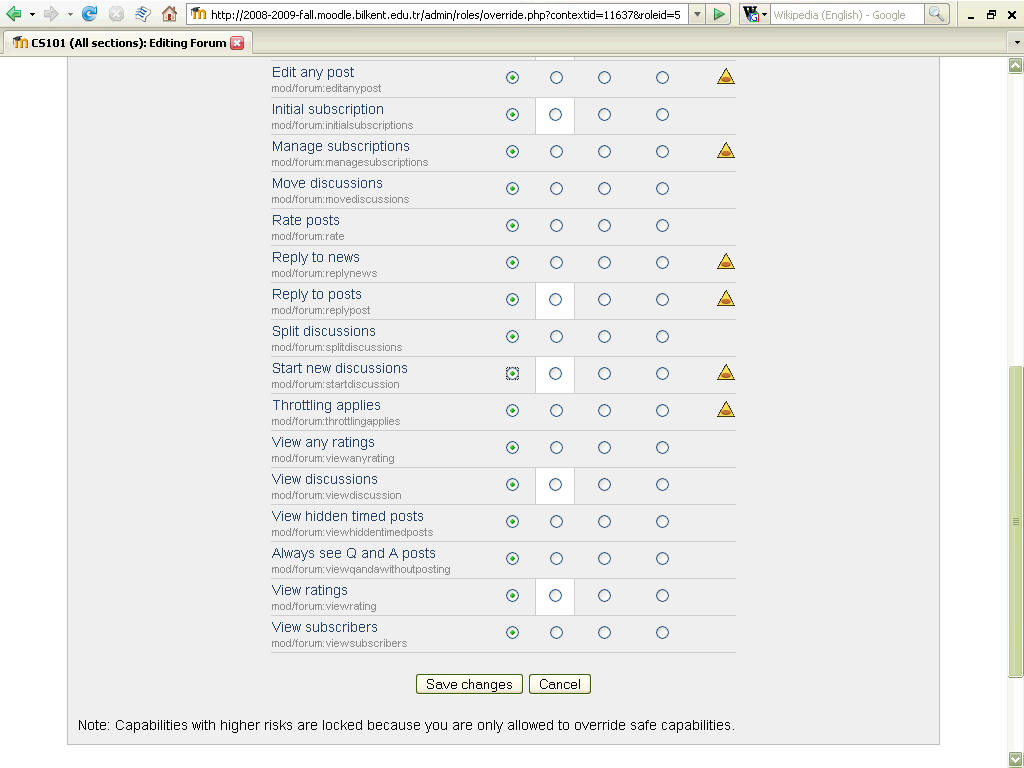Select fourth radio option for View ratings
Screen dimensions: 1024x768
pos(662,596)
